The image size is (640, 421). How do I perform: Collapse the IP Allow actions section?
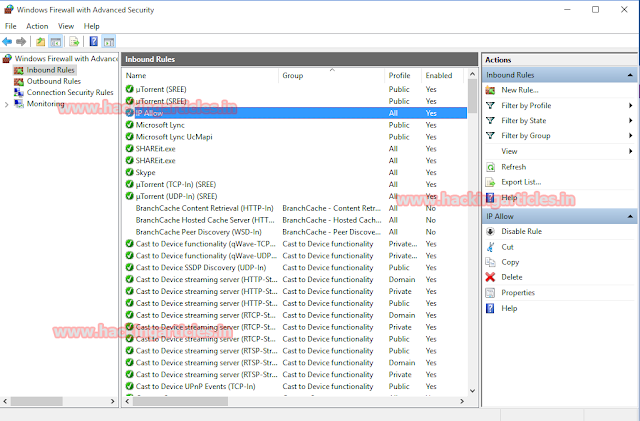click(x=630, y=216)
